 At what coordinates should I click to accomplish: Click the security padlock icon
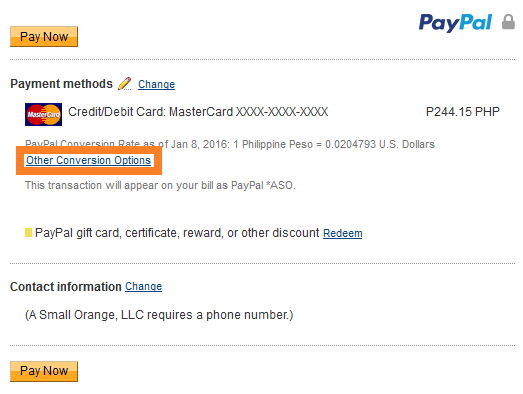508,22
